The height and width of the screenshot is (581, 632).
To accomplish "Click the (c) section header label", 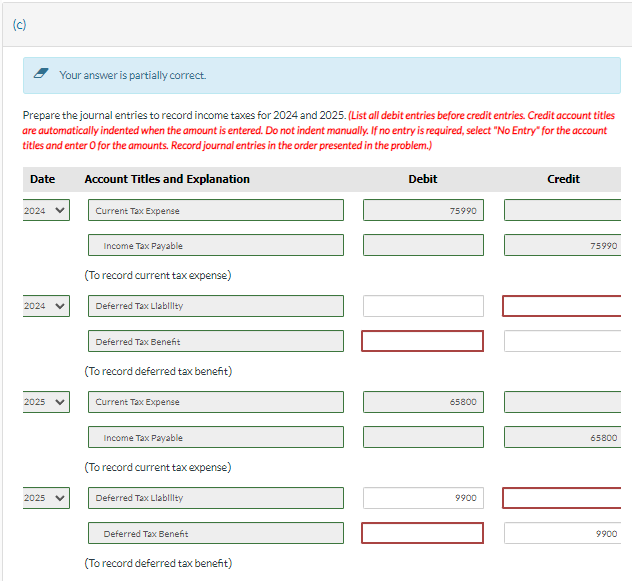I will point(19,25).
